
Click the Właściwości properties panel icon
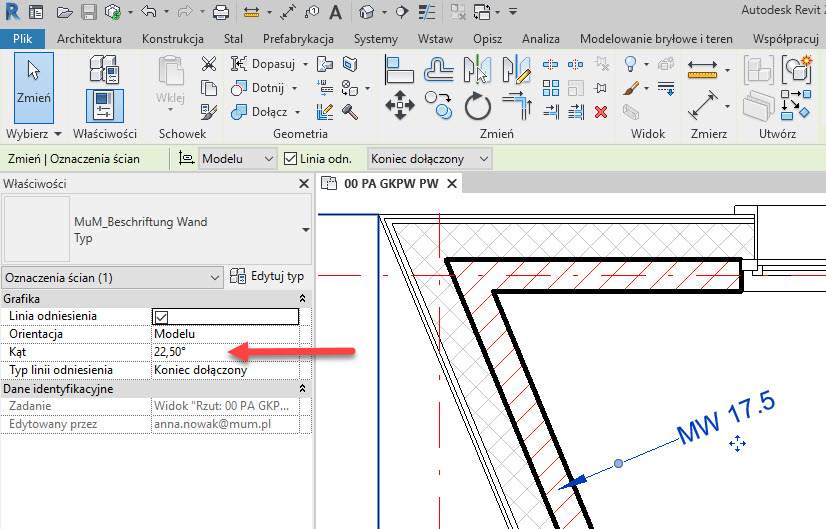104,105
